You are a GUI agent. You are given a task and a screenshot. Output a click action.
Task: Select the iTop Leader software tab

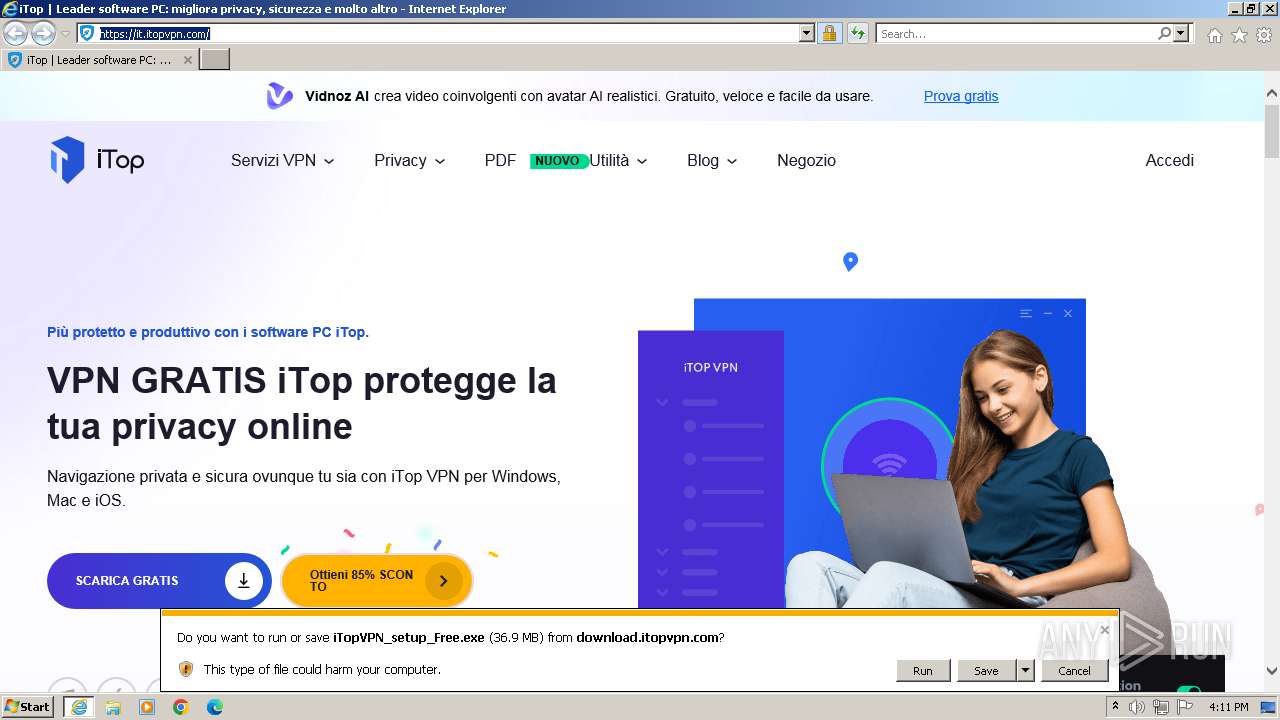(x=99, y=60)
